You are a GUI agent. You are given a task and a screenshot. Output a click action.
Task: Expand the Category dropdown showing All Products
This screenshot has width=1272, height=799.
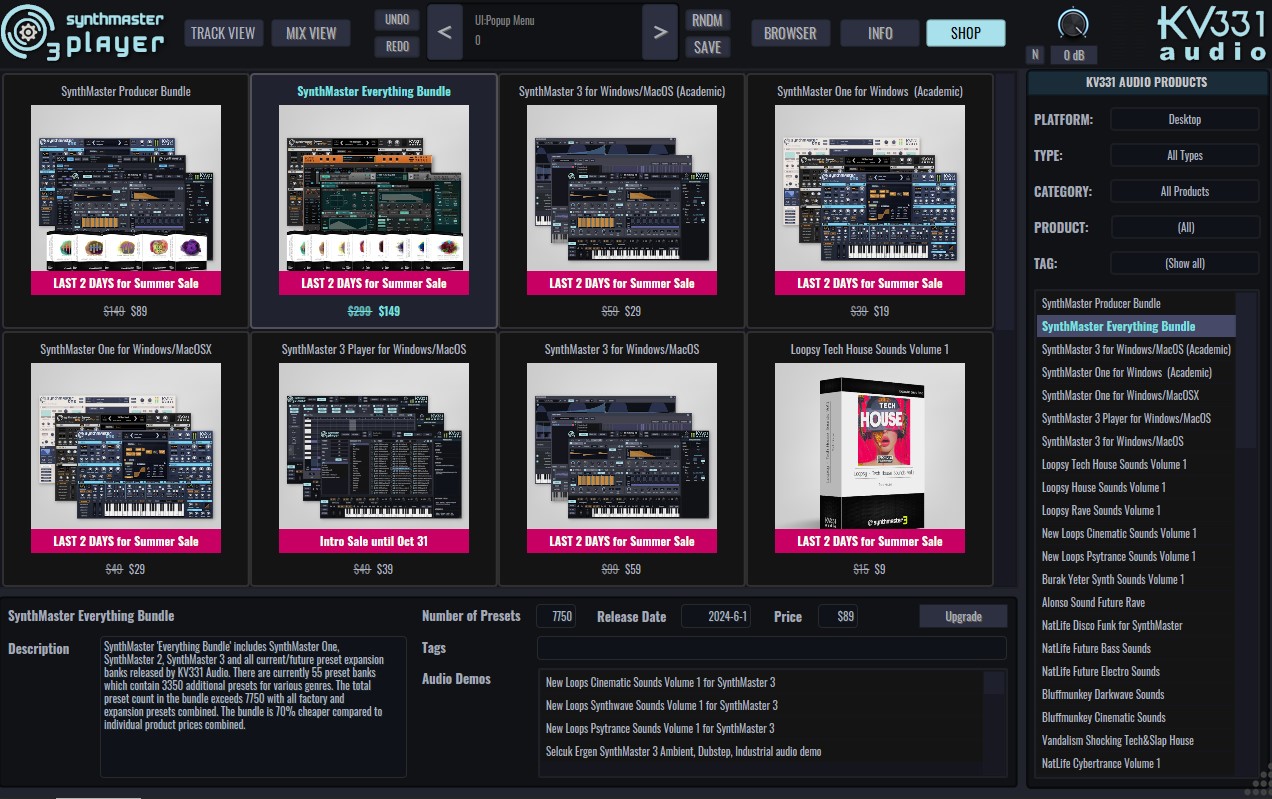click(1184, 192)
